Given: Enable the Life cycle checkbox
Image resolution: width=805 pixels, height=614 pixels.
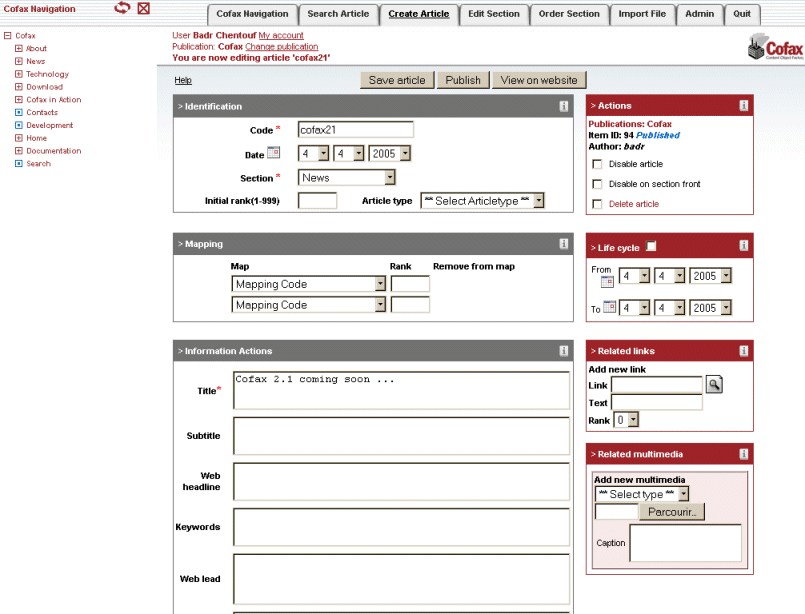Looking at the screenshot, I should [651, 246].
